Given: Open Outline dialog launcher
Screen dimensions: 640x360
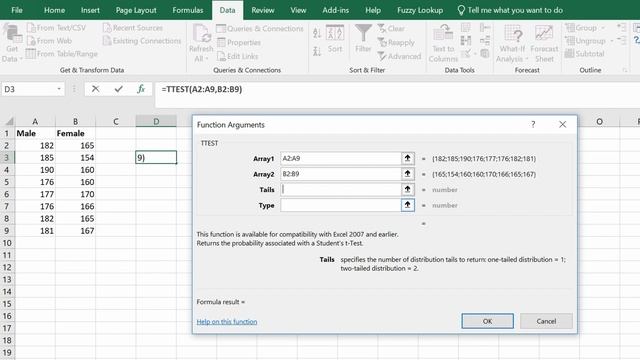Looking at the screenshot, I should 625,70.
